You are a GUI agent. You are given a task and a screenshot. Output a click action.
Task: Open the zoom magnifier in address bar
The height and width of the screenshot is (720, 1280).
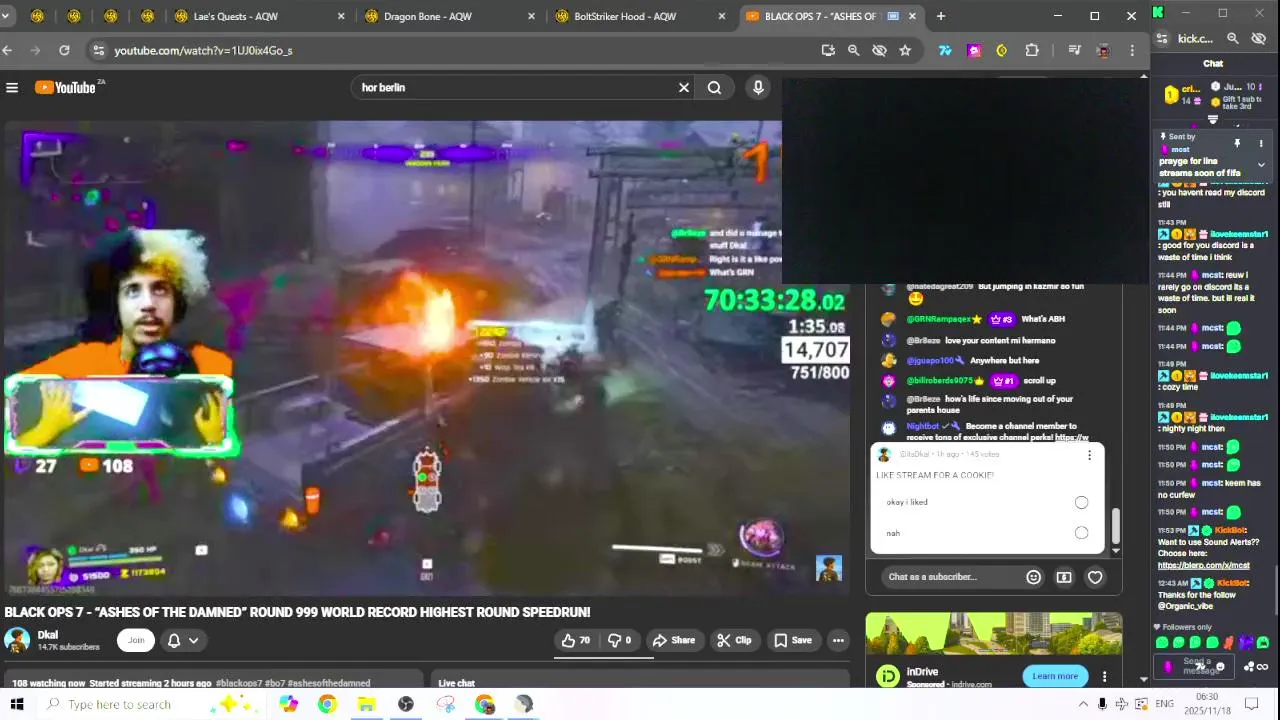[x=853, y=50]
